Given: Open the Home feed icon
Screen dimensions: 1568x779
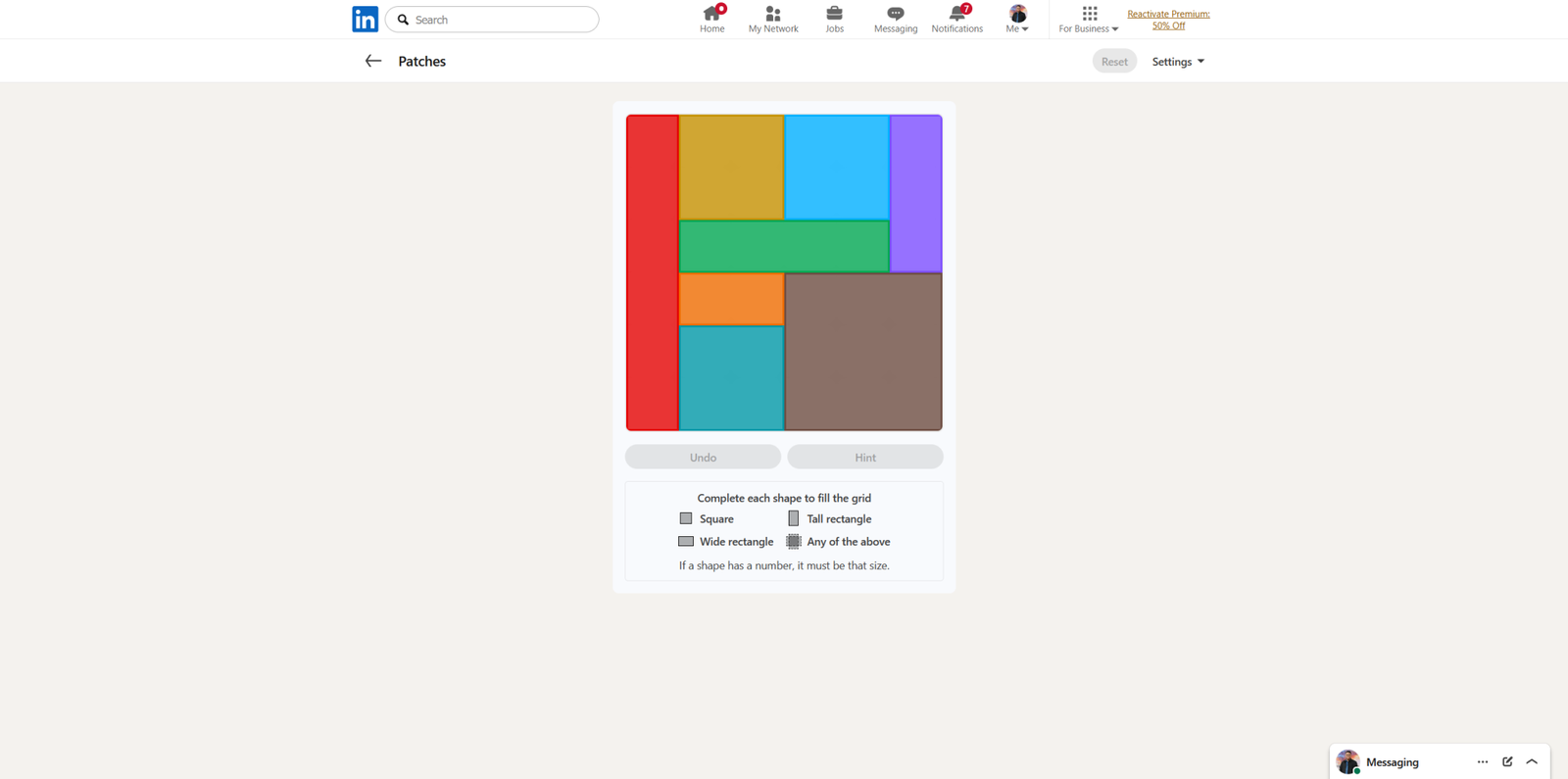Looking at the screenshot, I should (711, 15).
